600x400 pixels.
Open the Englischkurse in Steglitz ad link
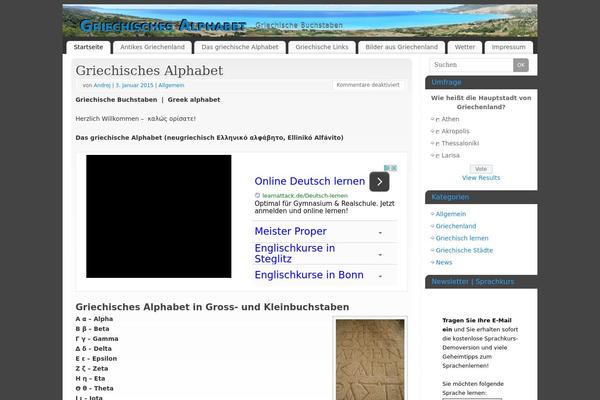[295, 253]
